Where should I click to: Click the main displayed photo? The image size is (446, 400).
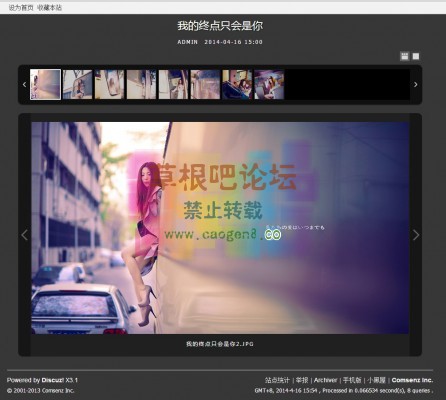tap(220, 228)
